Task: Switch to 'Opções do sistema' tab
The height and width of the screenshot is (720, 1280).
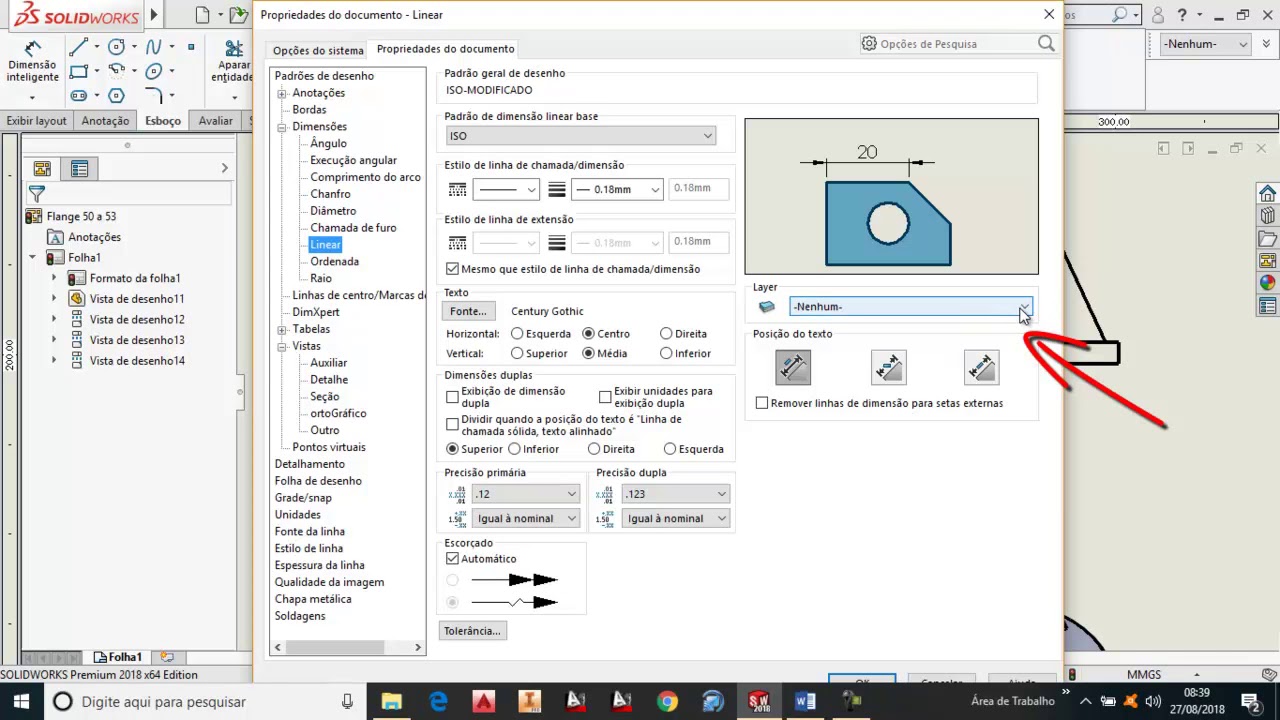Action: [318, 50]
